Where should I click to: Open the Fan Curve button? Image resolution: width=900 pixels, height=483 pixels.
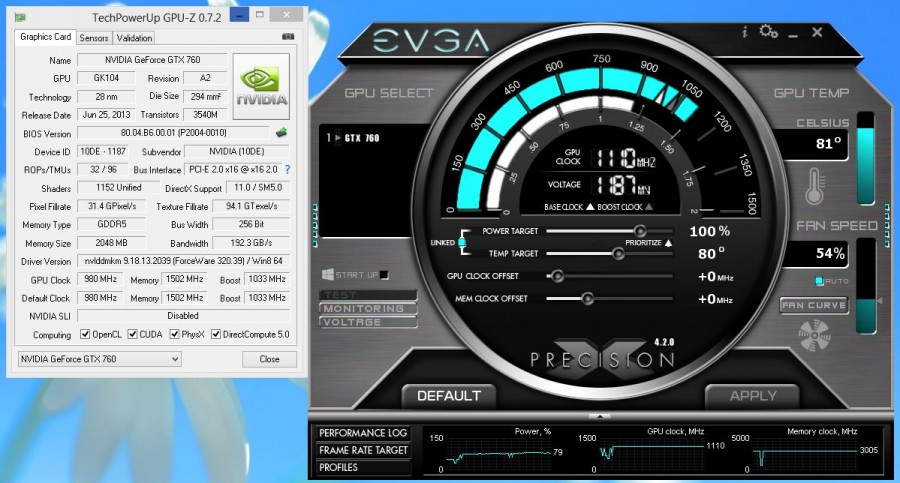pos(814,305)
